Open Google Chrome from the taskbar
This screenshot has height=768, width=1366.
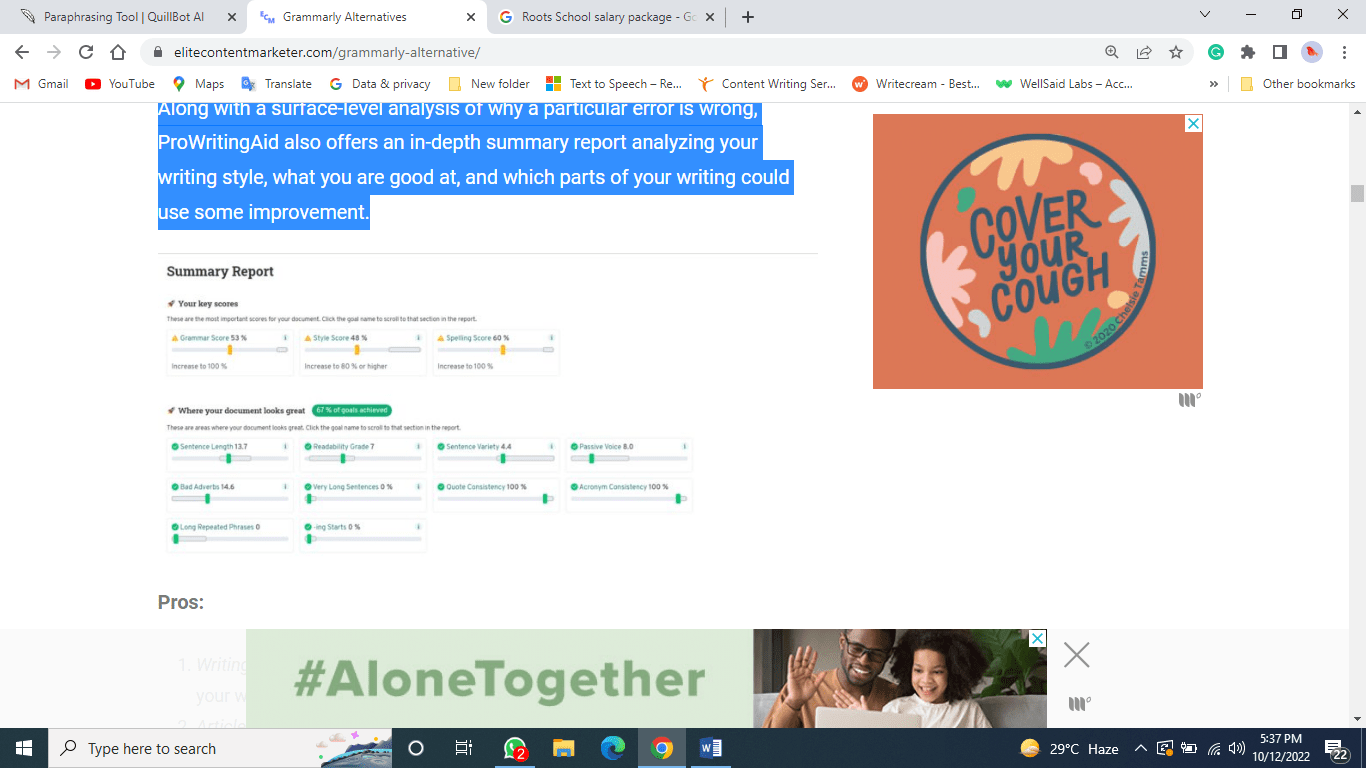tap(661, 748)
